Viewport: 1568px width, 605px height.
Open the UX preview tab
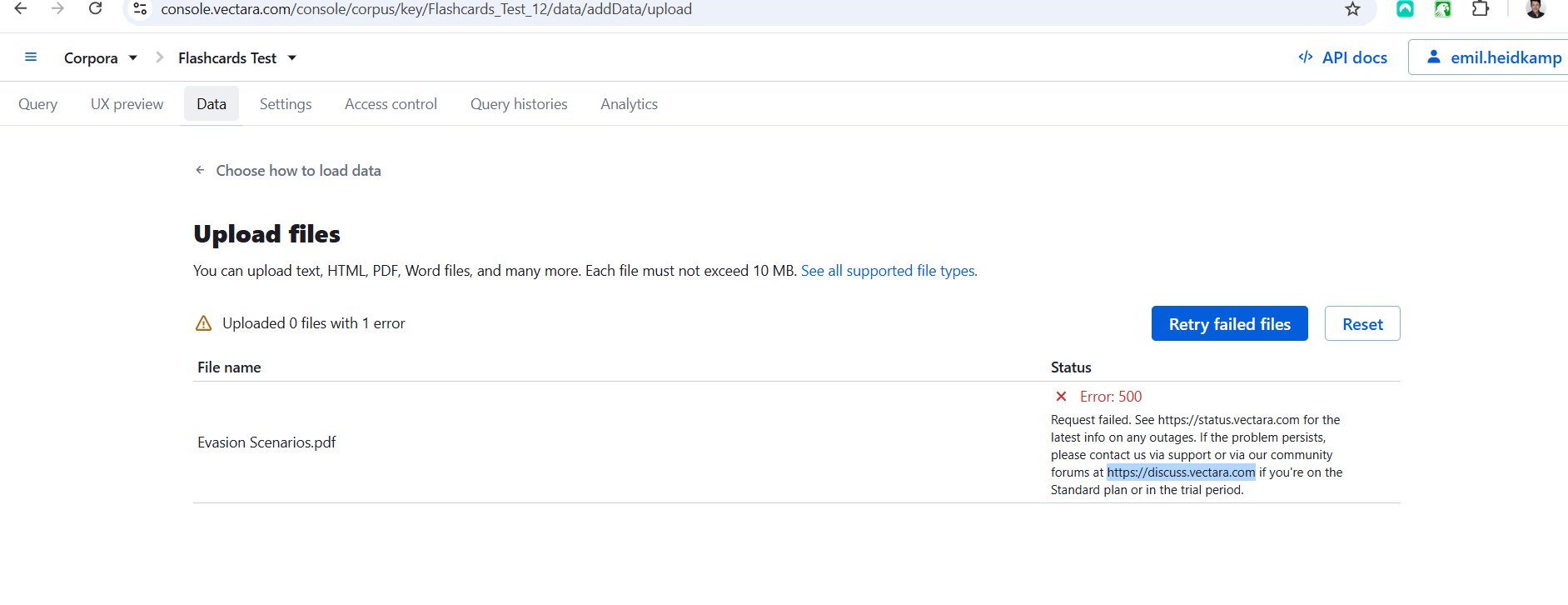[x=127, y=104]
